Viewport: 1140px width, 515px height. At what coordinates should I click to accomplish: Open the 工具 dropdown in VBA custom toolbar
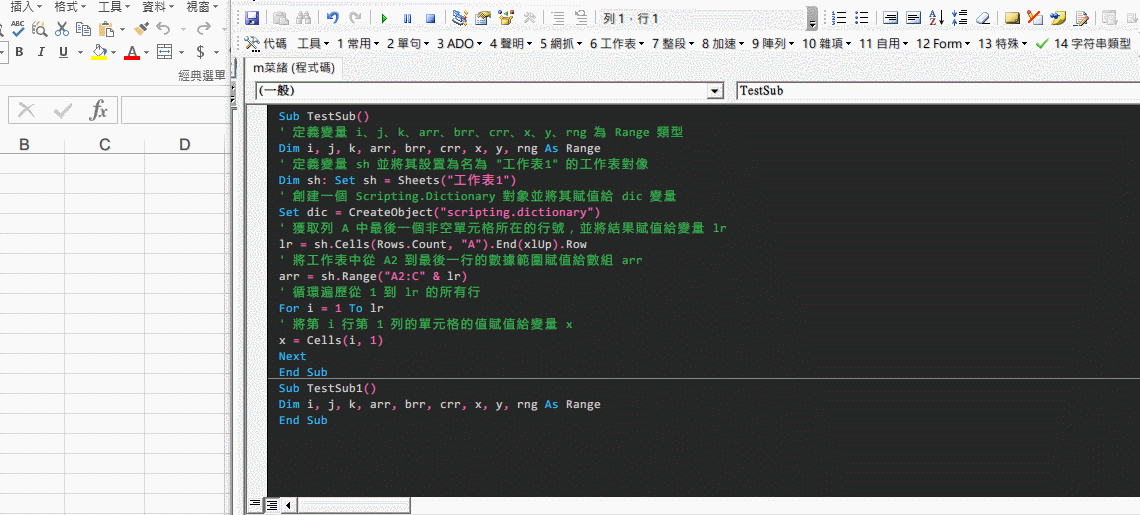[313, 44]
